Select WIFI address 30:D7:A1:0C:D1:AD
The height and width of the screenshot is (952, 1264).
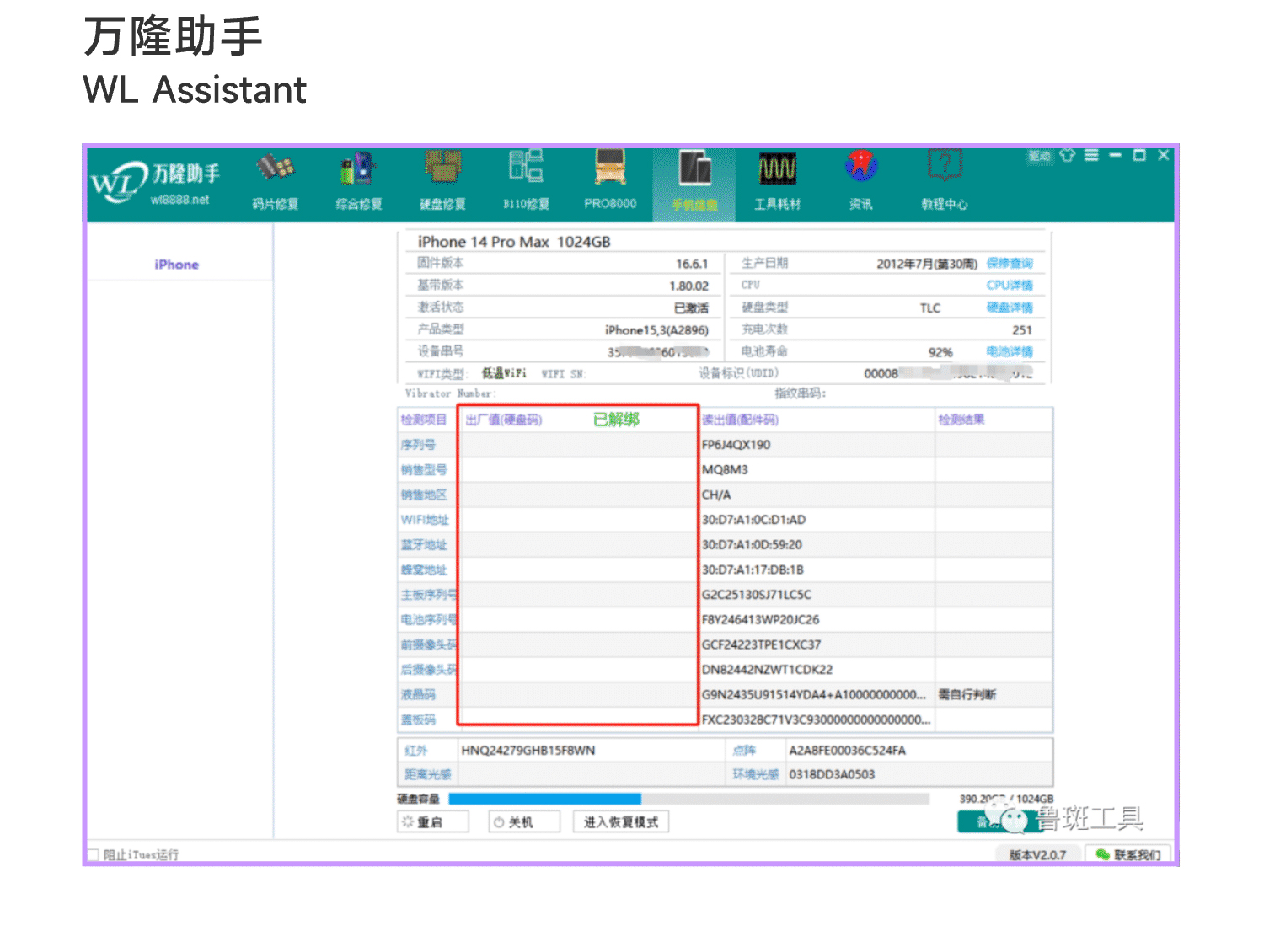click(x=753, y=520)
